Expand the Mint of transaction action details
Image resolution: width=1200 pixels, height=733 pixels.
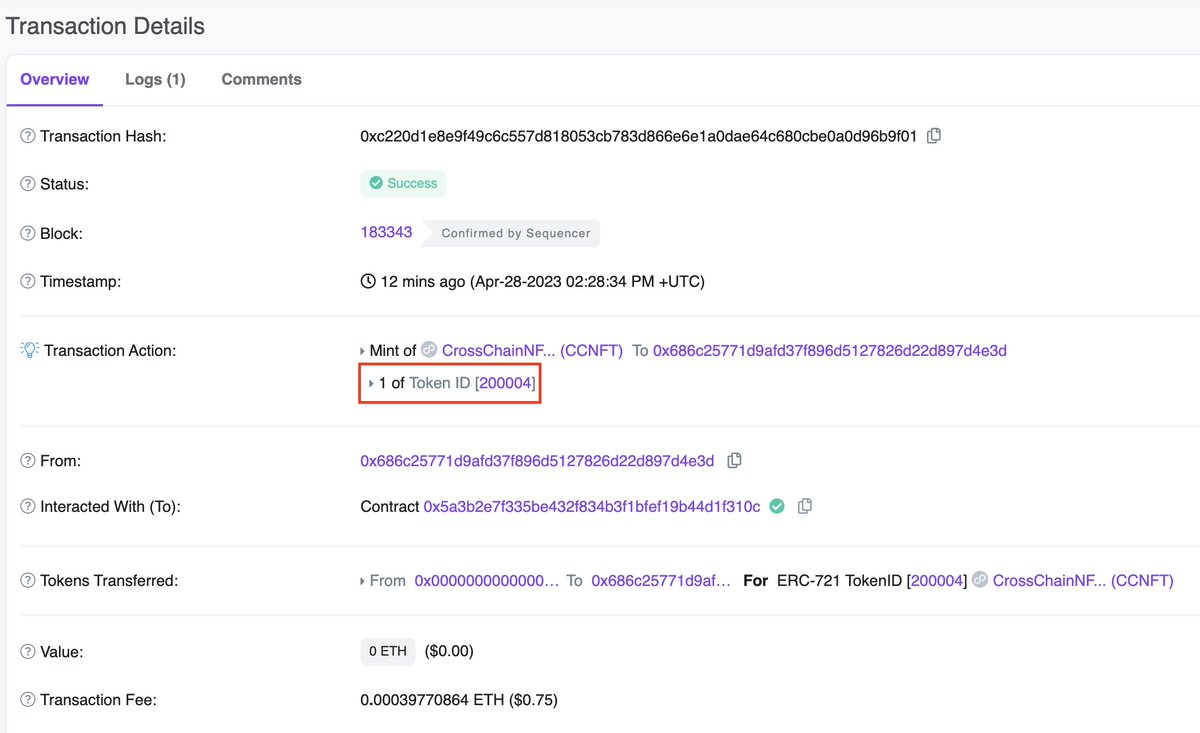click(362, 350)
